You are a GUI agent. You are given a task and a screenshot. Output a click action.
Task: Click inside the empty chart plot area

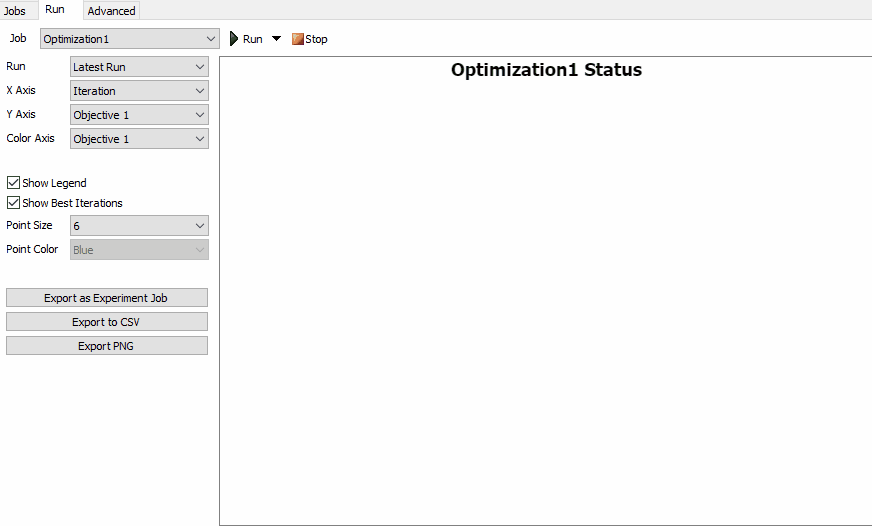point(546,300)
